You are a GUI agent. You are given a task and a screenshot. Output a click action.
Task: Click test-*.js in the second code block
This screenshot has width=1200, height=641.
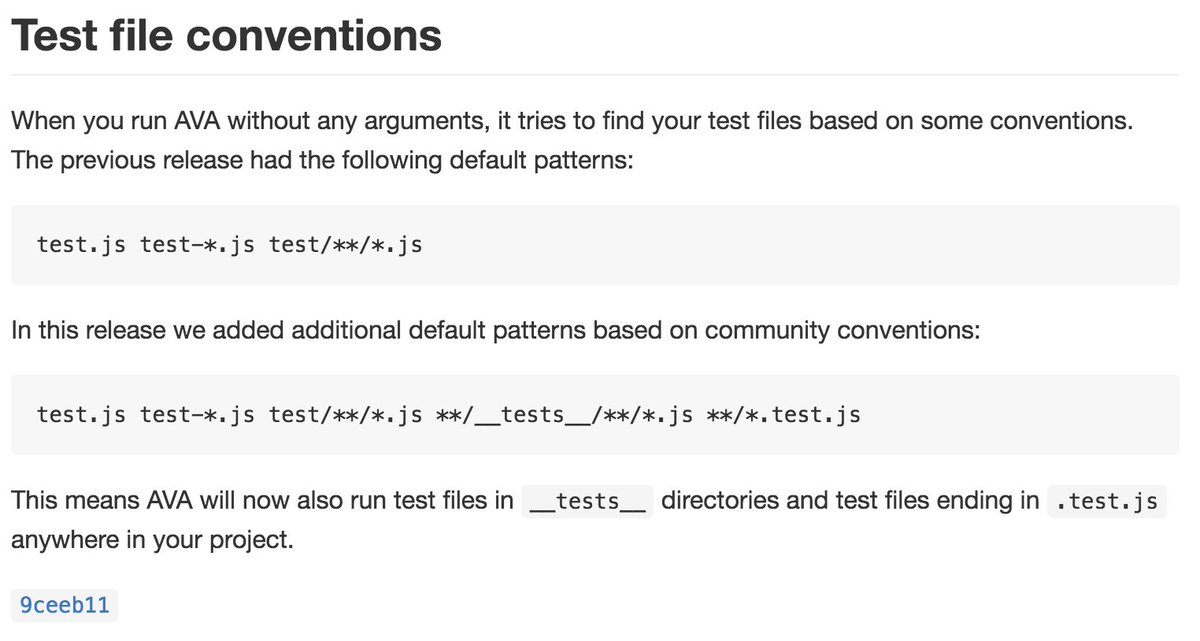click(197, 414)
